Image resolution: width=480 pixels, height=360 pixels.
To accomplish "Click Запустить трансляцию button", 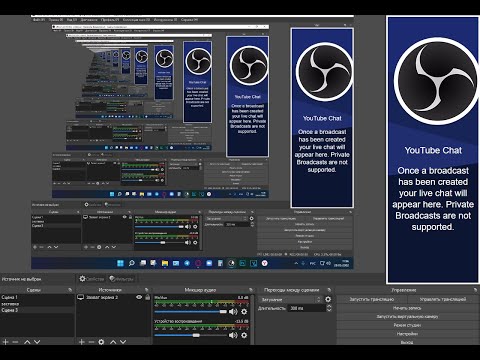I will click(372, 299).
